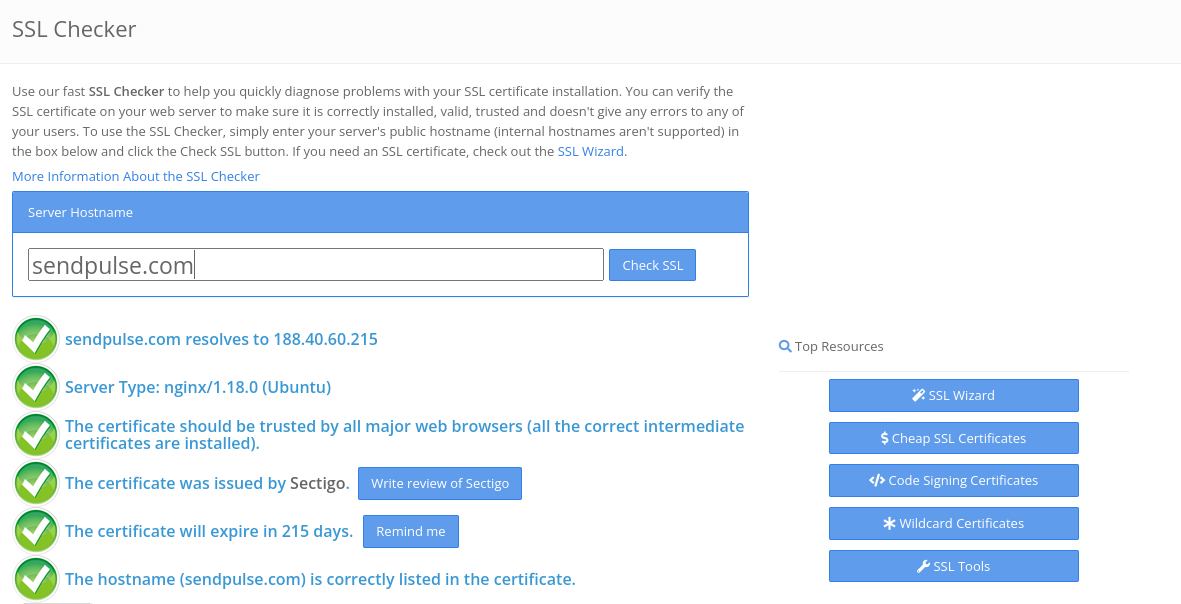Open the SSL Tools button
1181x604 pixels.
(x=954, y=566)
